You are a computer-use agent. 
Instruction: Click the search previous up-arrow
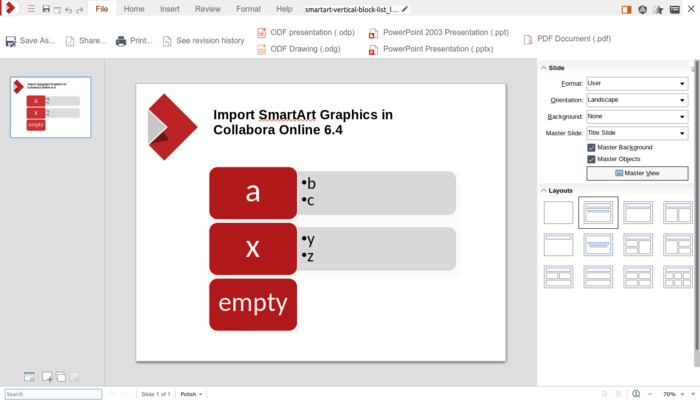pos(112,394)
